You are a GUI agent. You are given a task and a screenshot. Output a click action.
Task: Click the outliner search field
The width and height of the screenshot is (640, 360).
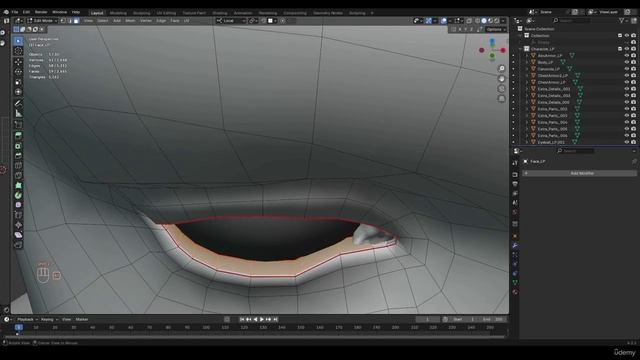(573, 20)
